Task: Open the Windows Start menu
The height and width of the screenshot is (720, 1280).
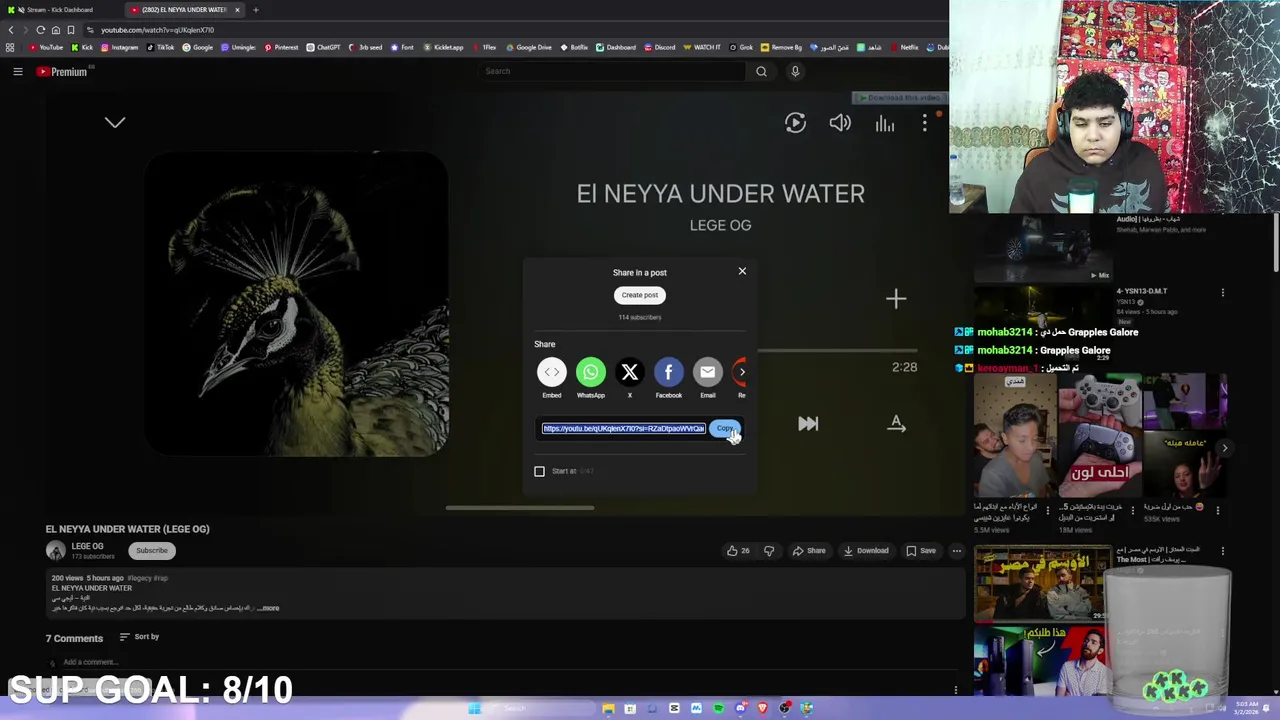Action: tap(475, 708)
